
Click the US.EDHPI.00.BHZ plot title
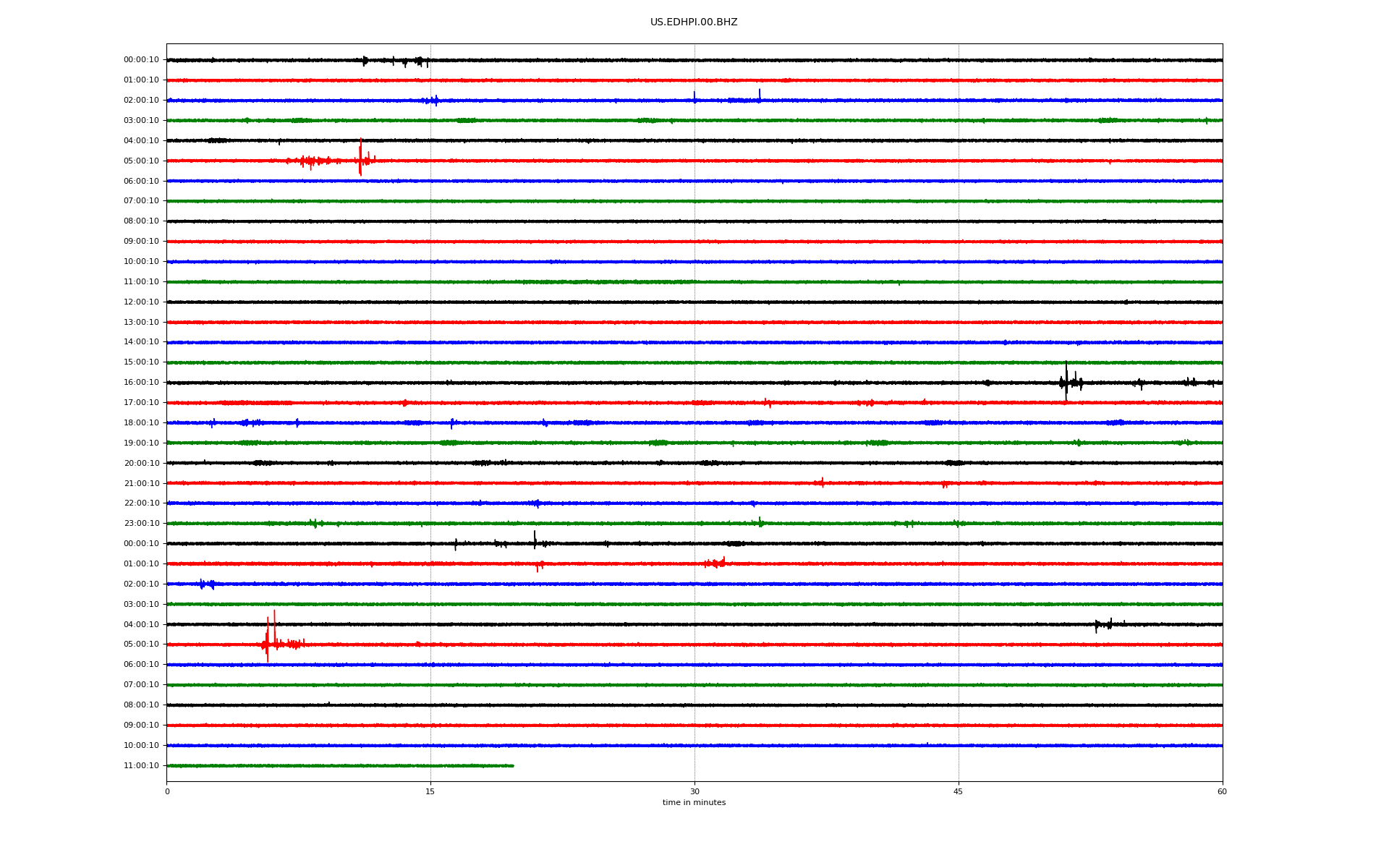[693, 22]
